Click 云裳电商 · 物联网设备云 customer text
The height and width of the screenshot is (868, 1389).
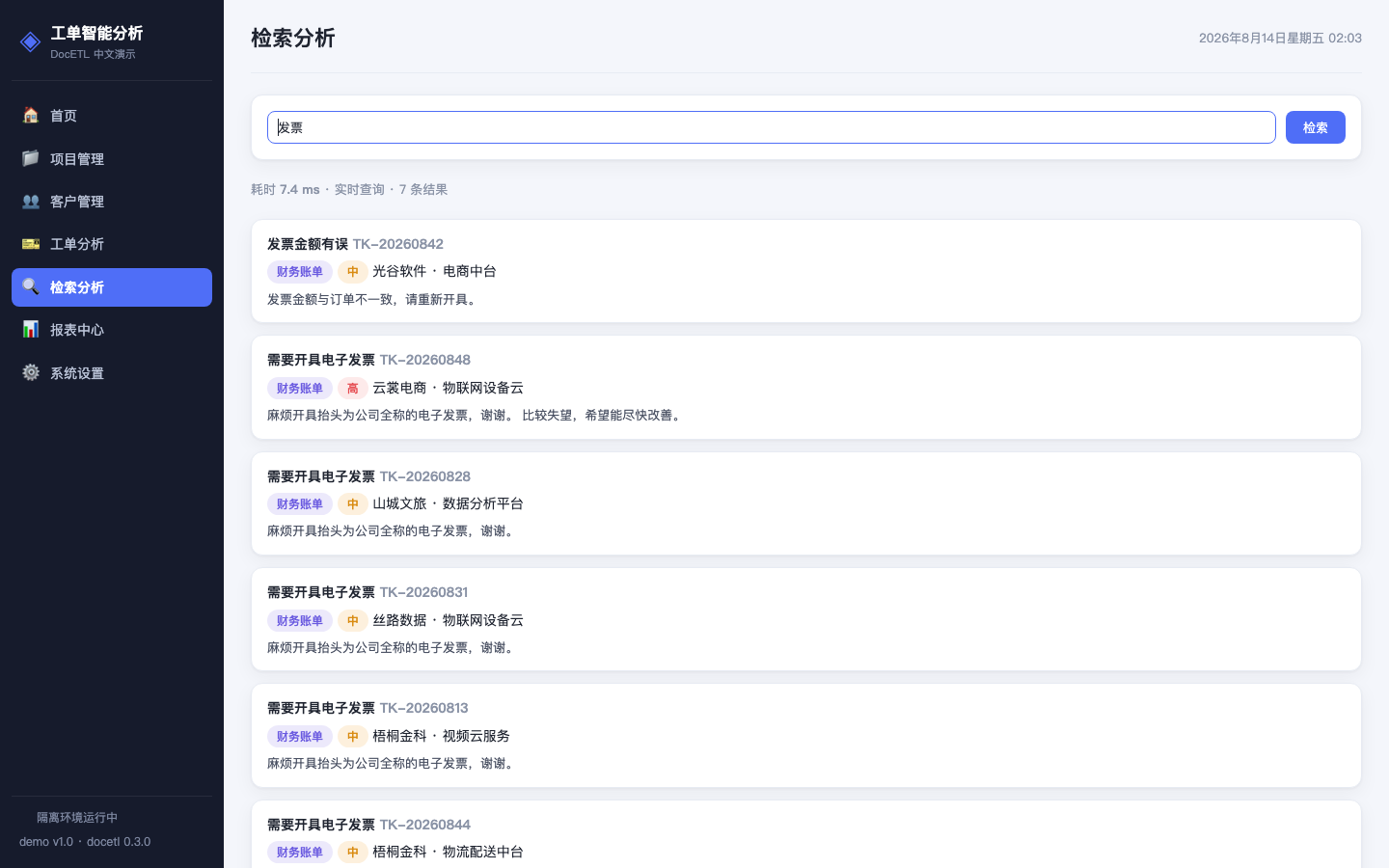[x=448, y=388]
